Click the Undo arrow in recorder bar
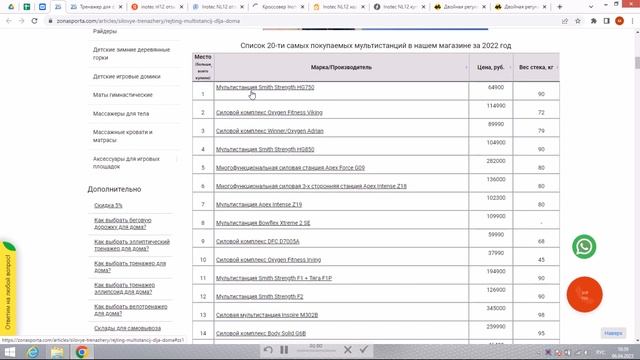Screen dimensions: 640x360 pyautogui.click(x=268, y=350)
